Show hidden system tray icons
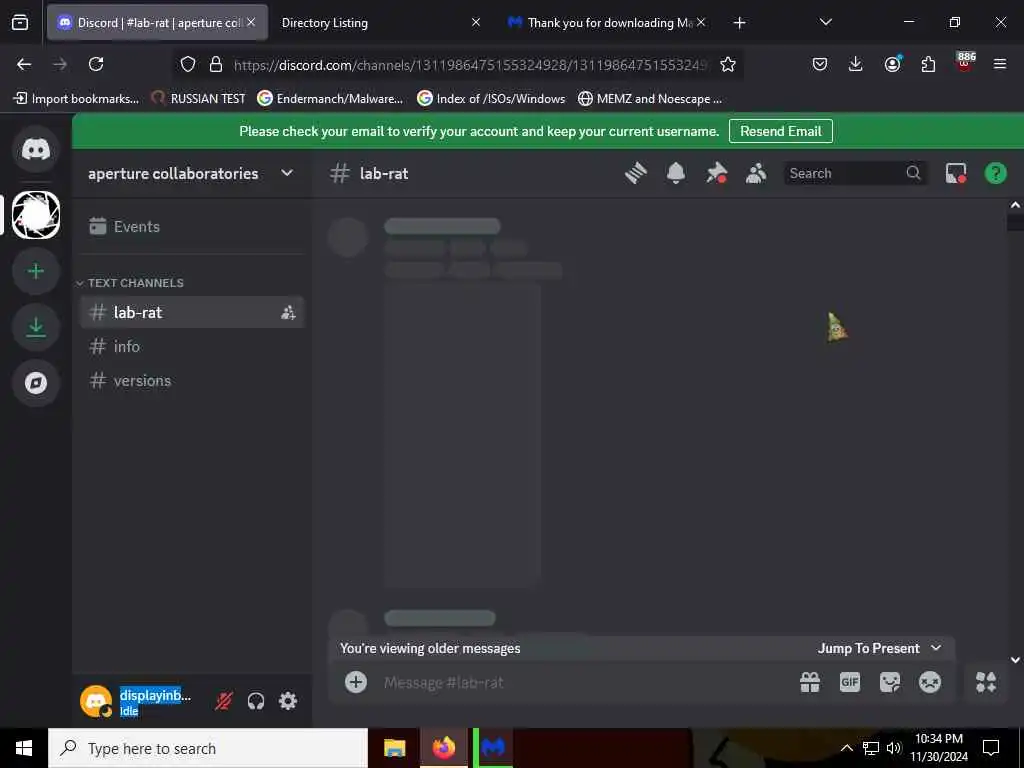The width and height of the screenshot is (1024, 768). 846,748
